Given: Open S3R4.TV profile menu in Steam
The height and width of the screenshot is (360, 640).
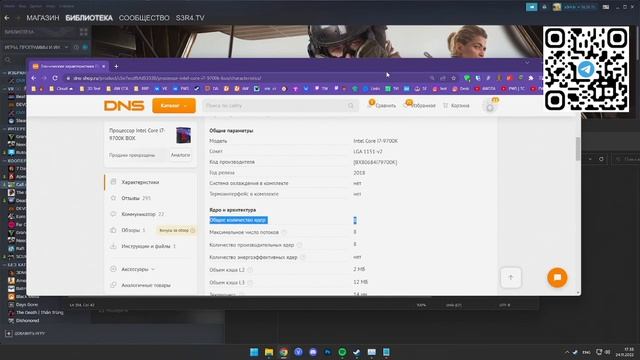Looking at the screenshot, I should point(190,18).
